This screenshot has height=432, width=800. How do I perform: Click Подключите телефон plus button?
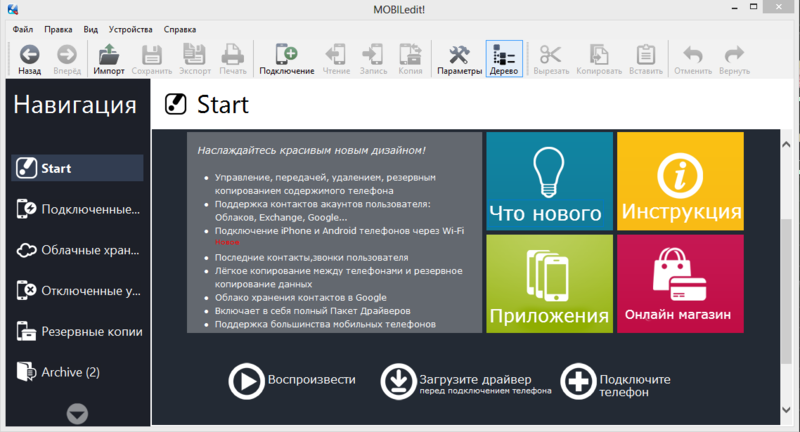578,381
